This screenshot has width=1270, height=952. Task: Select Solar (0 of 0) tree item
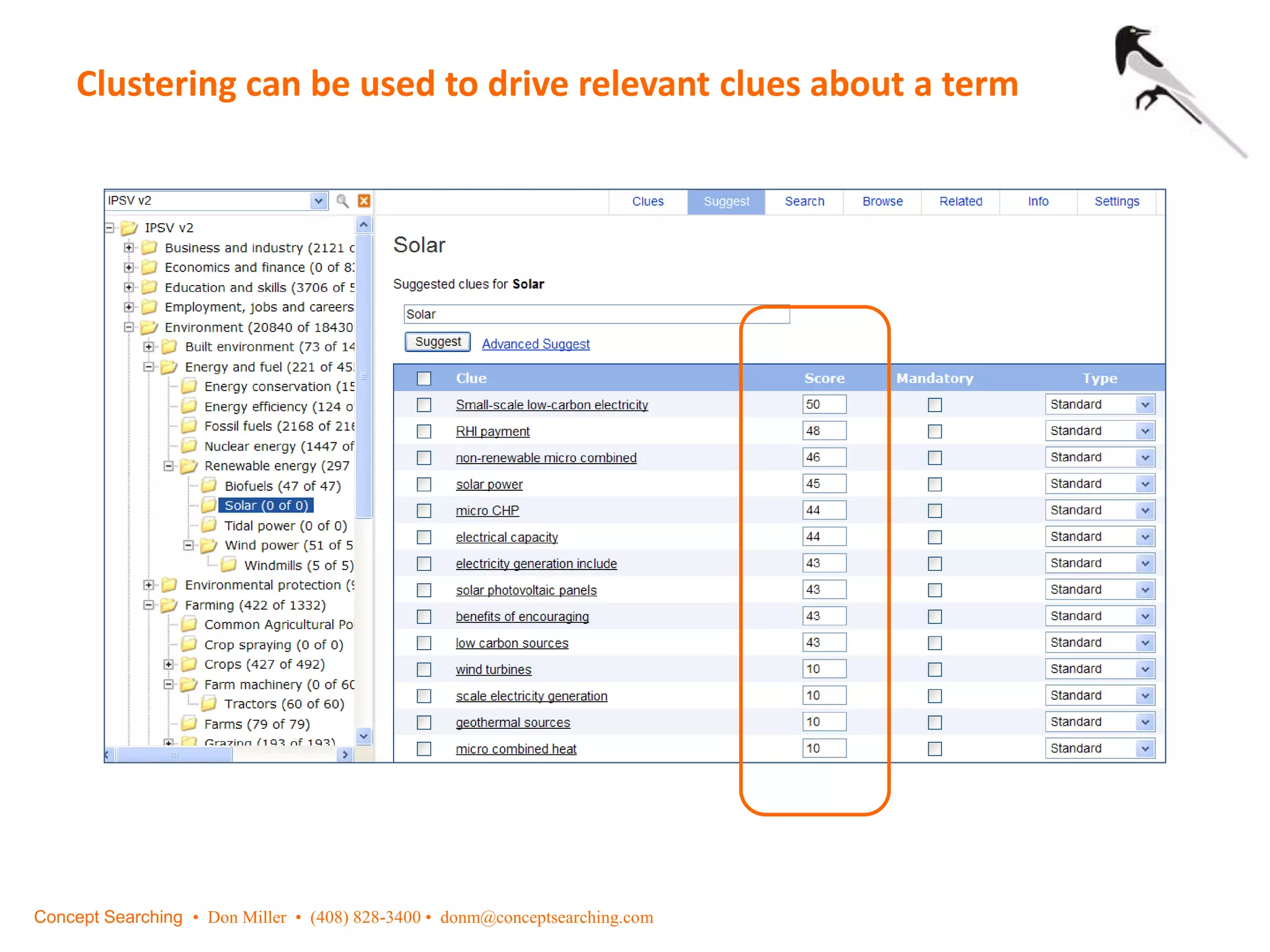pos(266,506)
